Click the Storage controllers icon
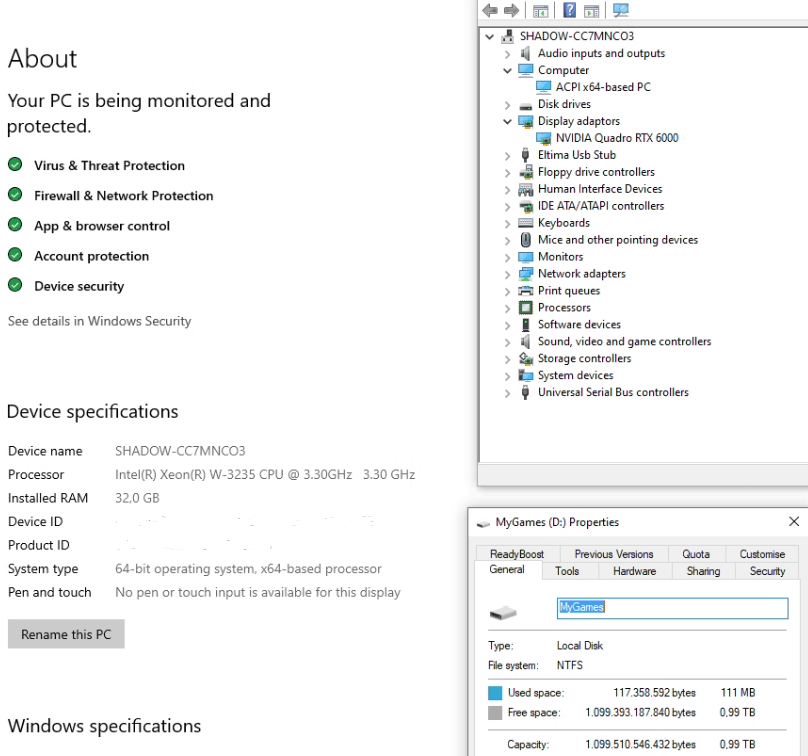Image resolution: width=808 pixels, height=756 pixels. [x=526, y=358]
